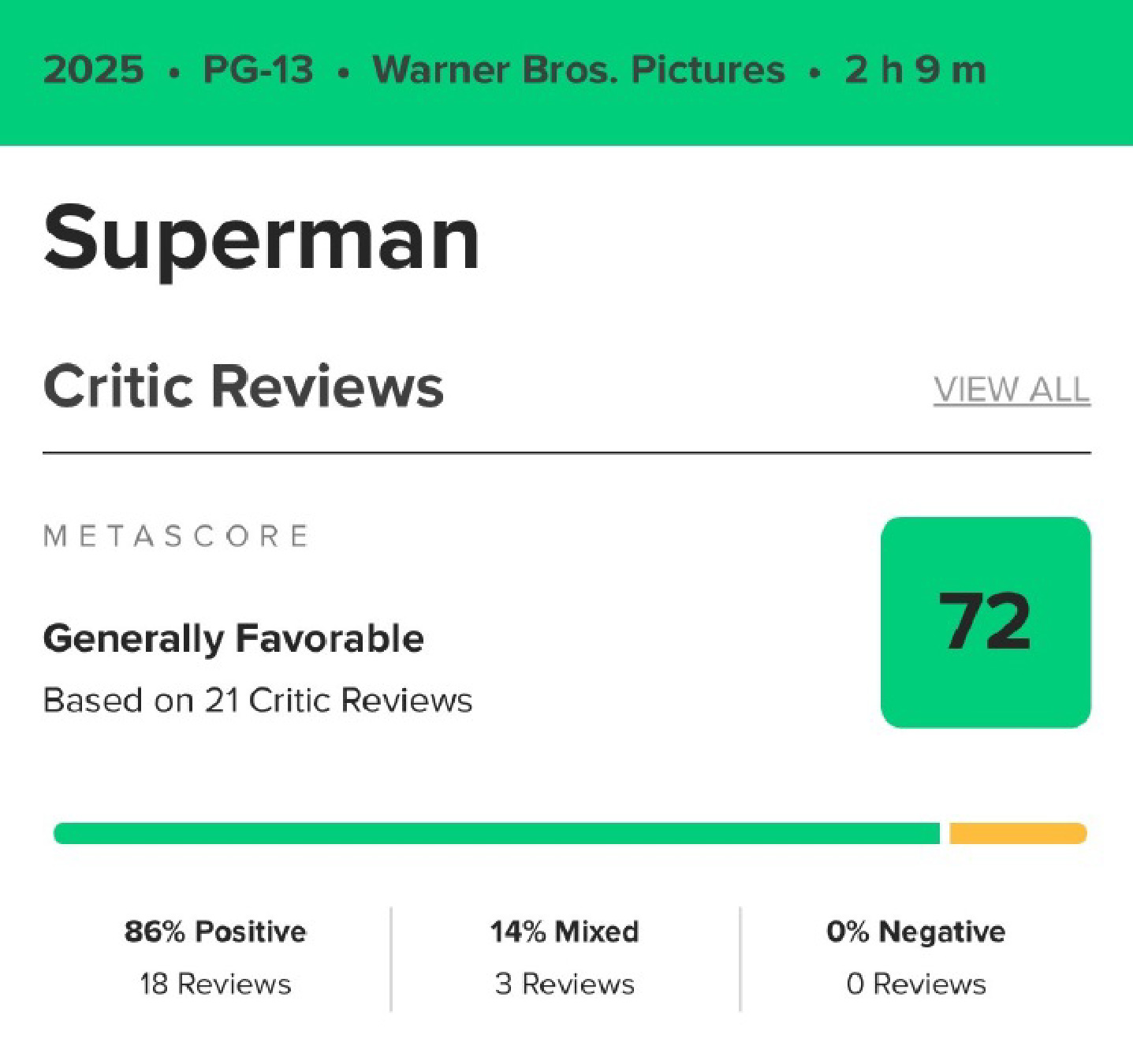Image resolution: width=1133 pixels, height=1064 pixels.
Task: Click the PG-13 rating label
Action: click(258, 69)
